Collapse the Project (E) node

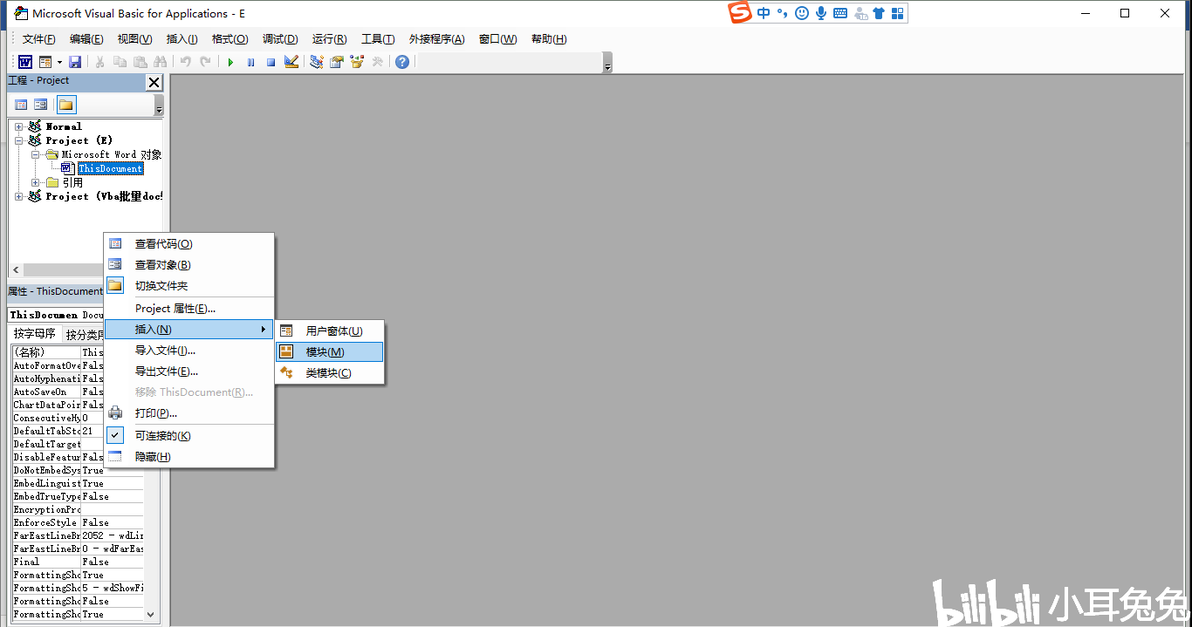[x=19, y=141]
